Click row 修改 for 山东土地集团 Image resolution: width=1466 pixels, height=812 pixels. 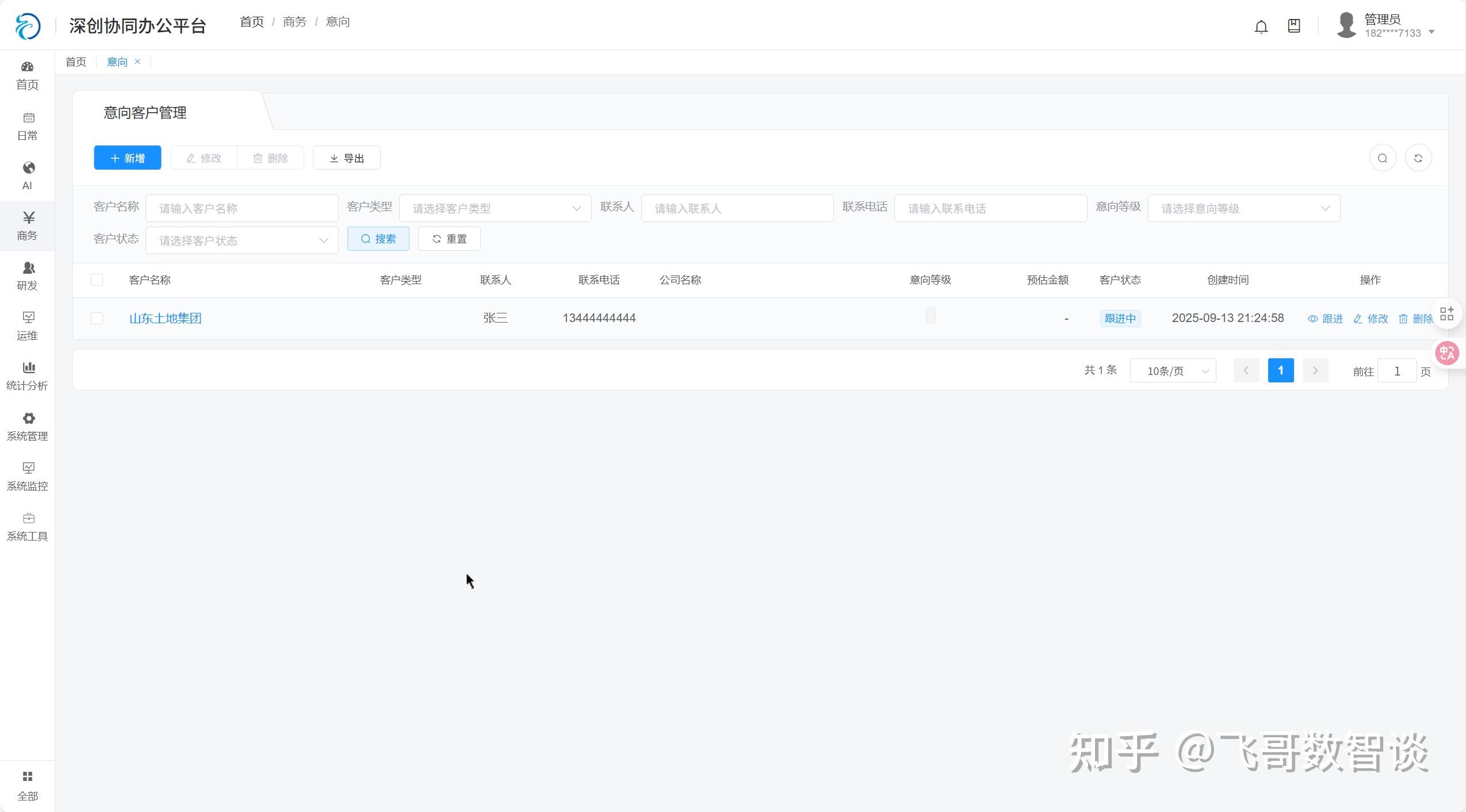pyautogui.click(x=1371, y=319)
